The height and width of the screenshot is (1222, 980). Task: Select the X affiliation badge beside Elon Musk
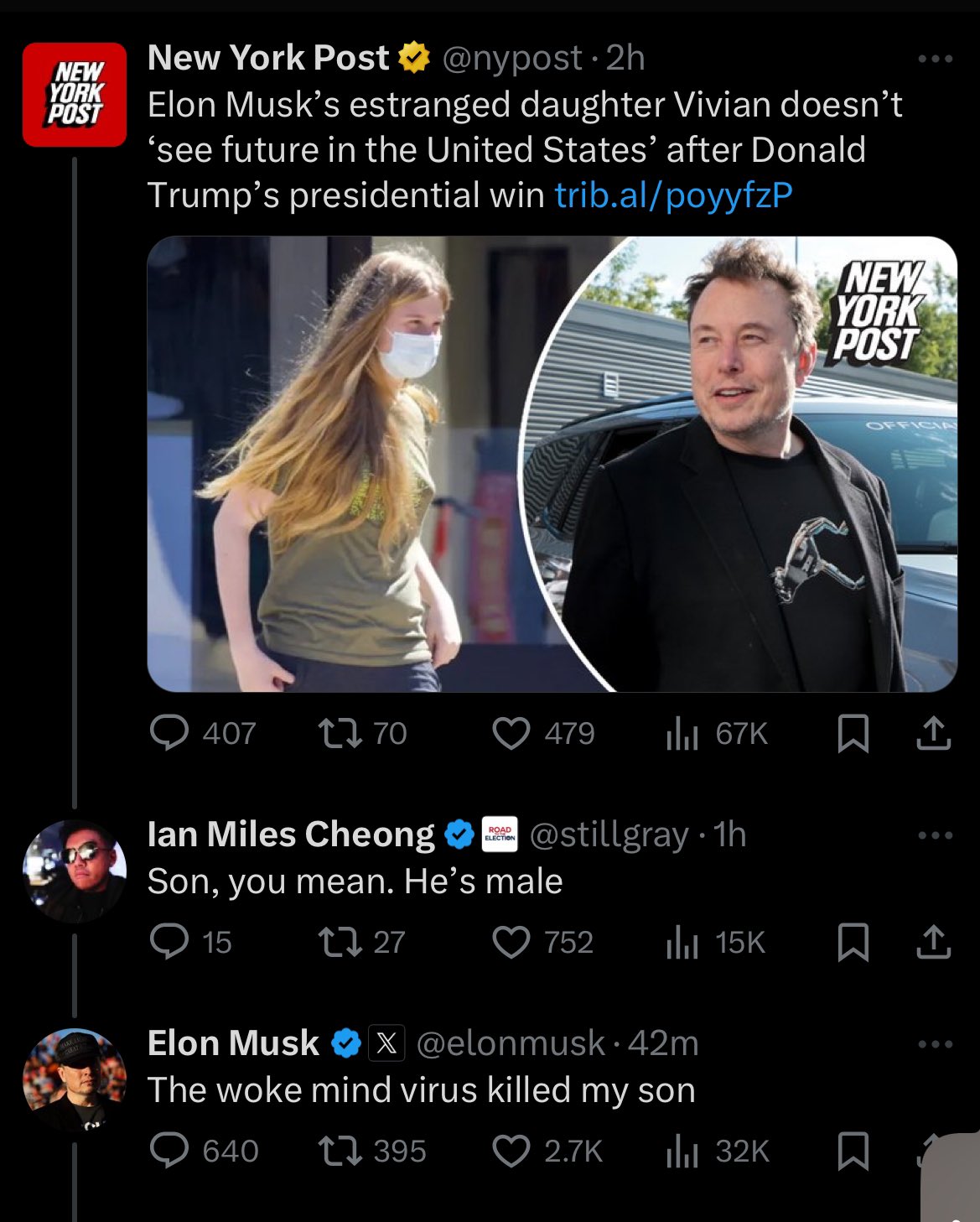coord(385,1043)
